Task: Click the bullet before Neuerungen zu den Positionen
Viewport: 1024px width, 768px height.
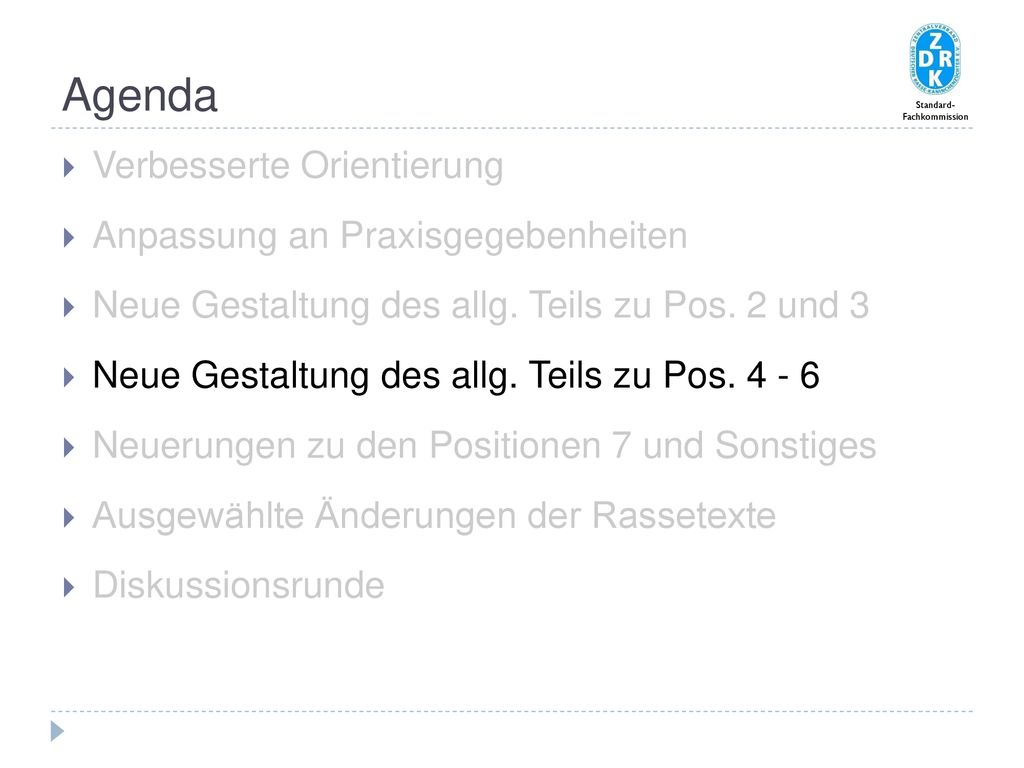Action: 69,448
